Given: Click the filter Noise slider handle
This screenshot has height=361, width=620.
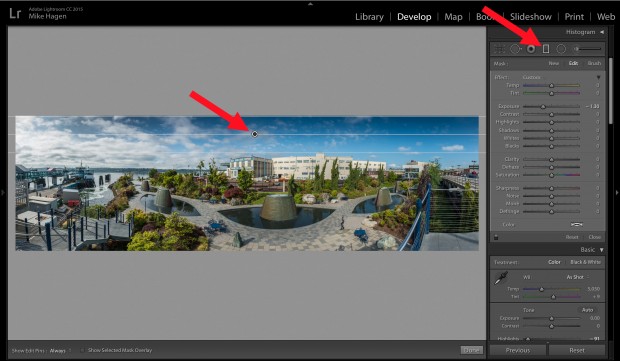Looking at the screenshot, I should tap(552, 196).
